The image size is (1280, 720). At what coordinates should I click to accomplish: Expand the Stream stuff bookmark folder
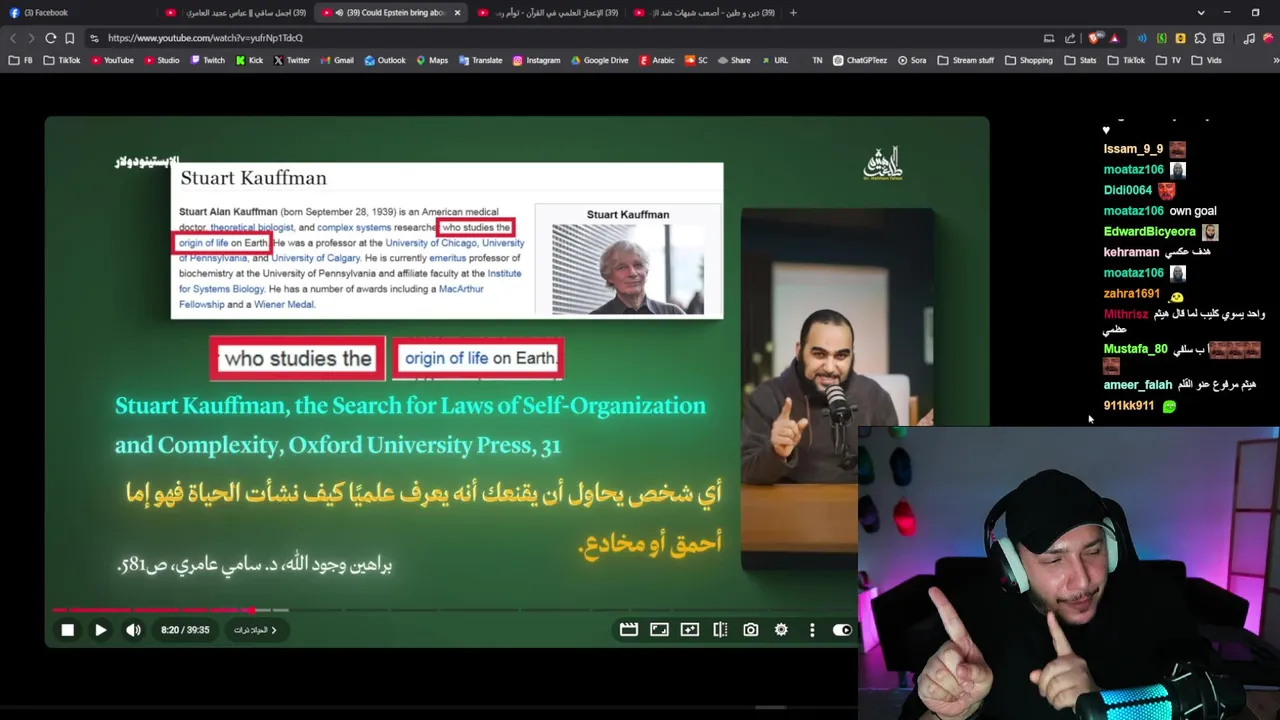point(966,60)
